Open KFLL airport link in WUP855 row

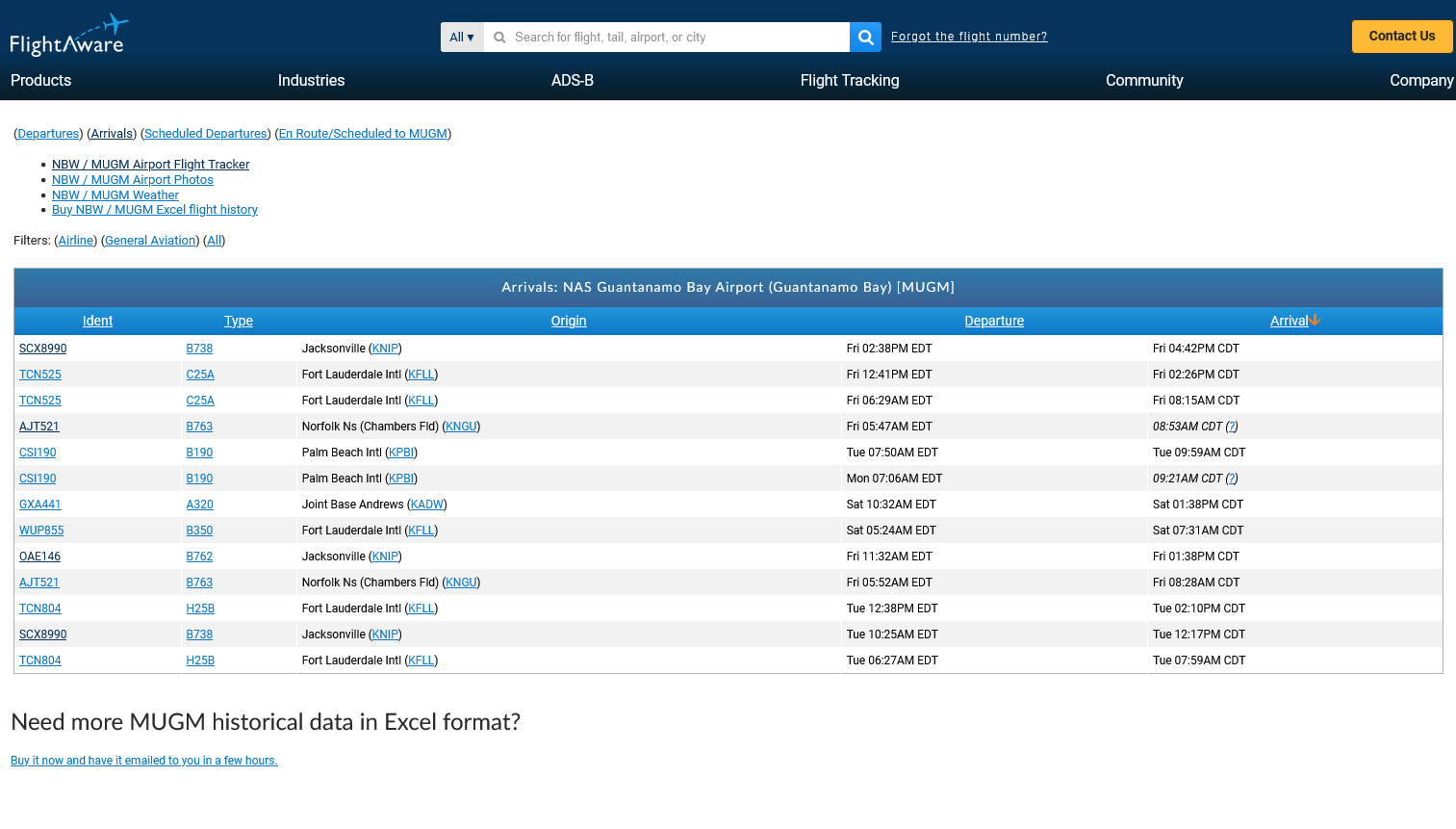click(x=421, y=531)
